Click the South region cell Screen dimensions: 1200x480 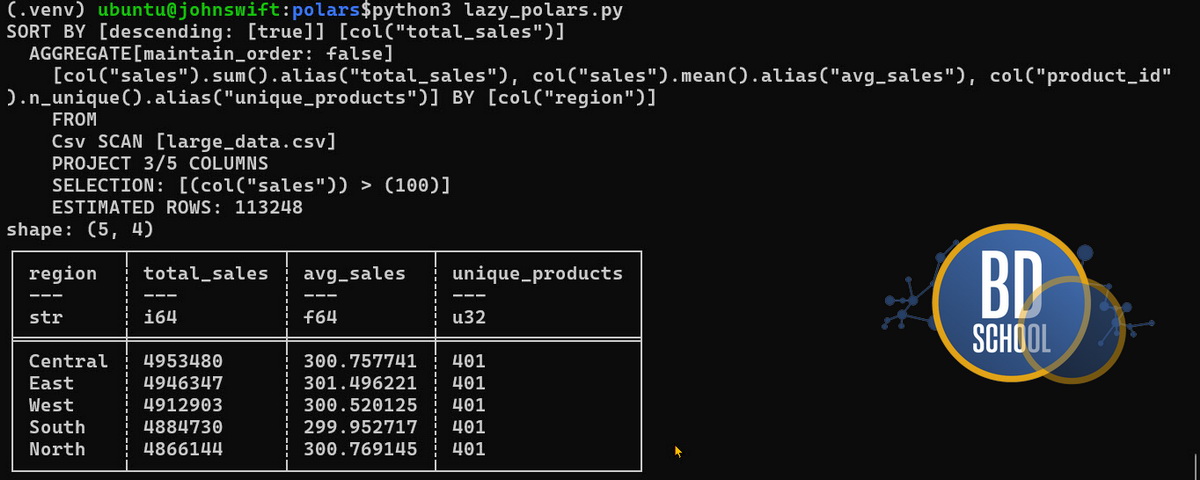57,427
